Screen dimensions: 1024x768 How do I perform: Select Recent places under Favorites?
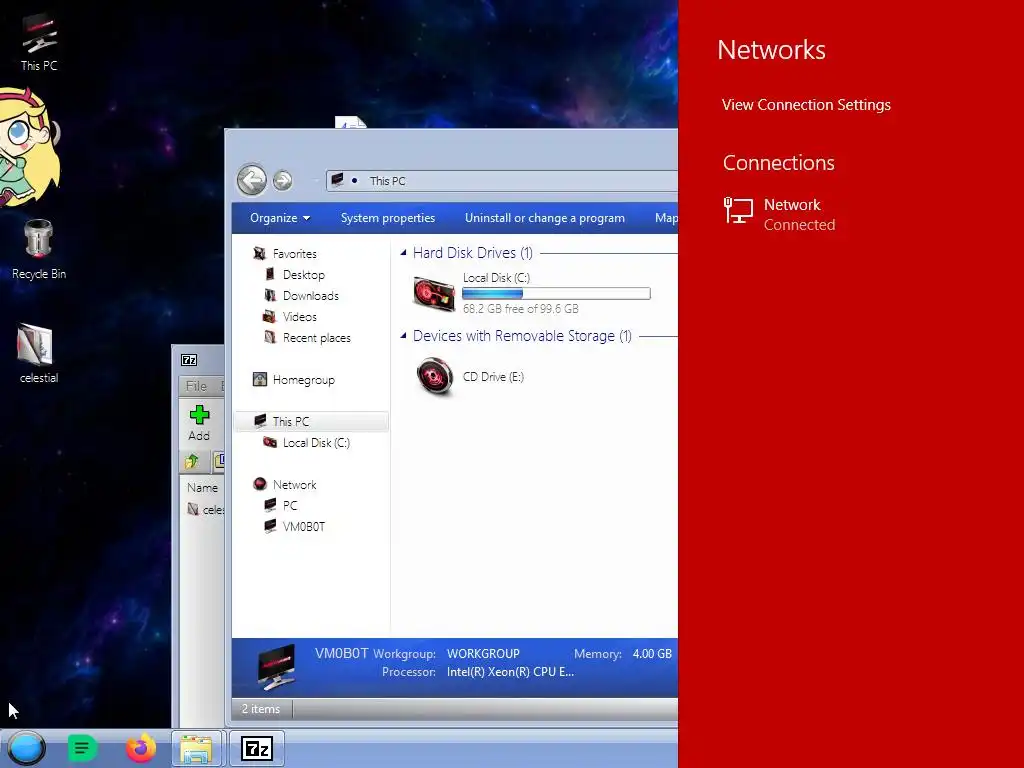click(317, 338)
